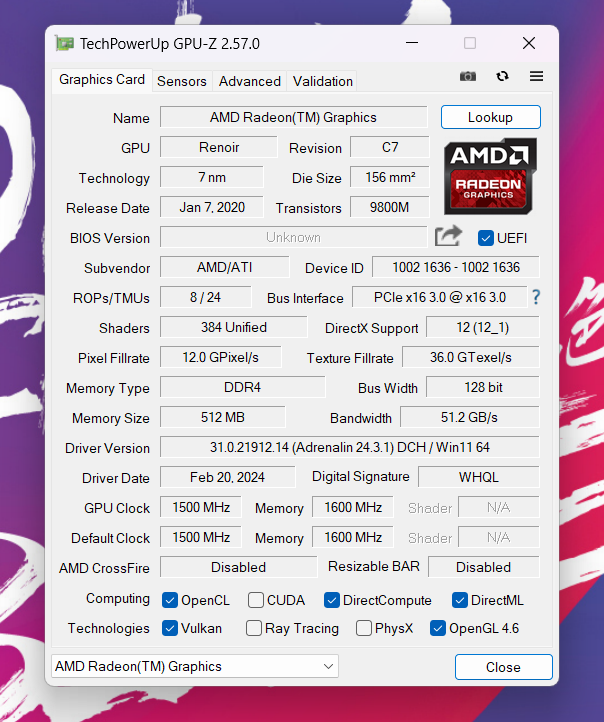Open the Validation tab
604x722 pixels.
[x=323, y=82]
